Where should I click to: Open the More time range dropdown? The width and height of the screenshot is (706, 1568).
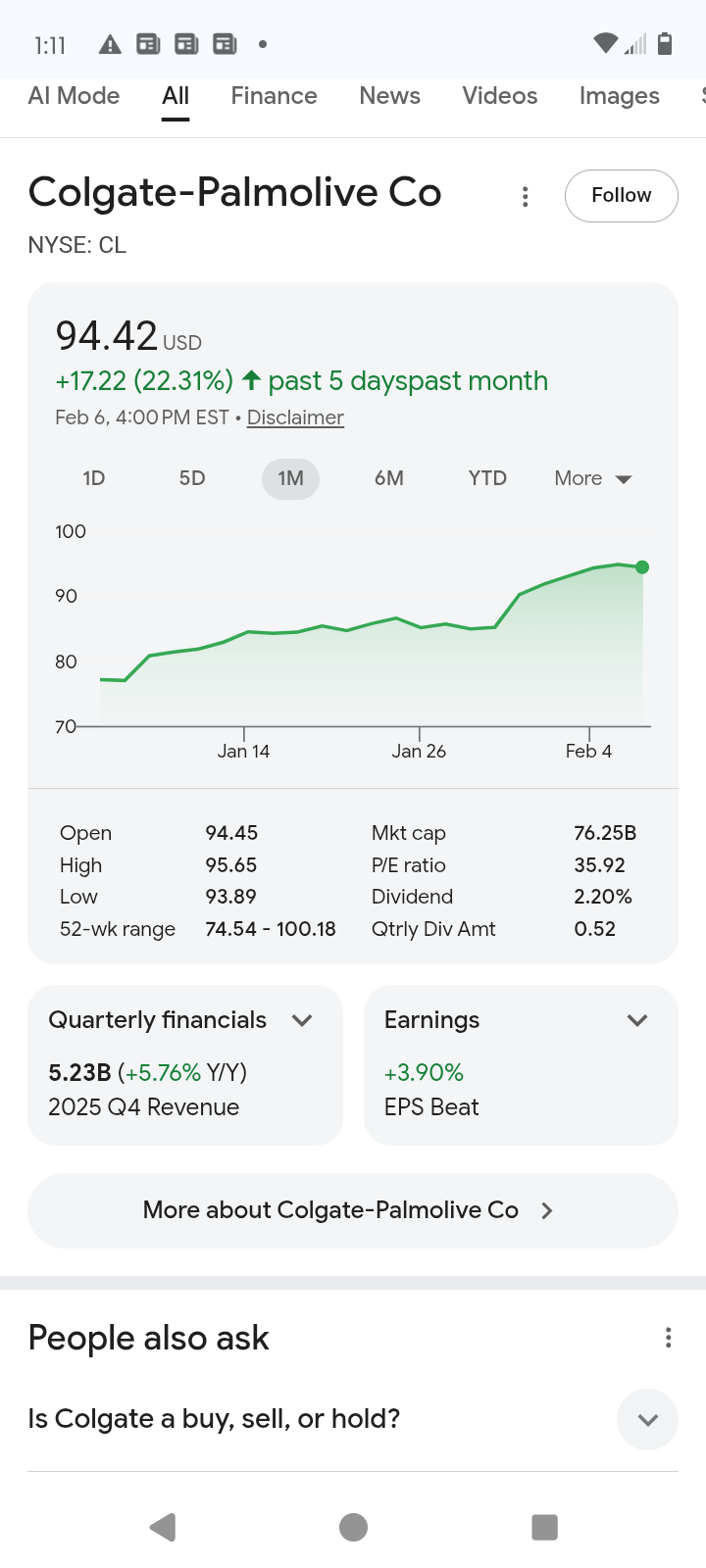pos(592,478)
